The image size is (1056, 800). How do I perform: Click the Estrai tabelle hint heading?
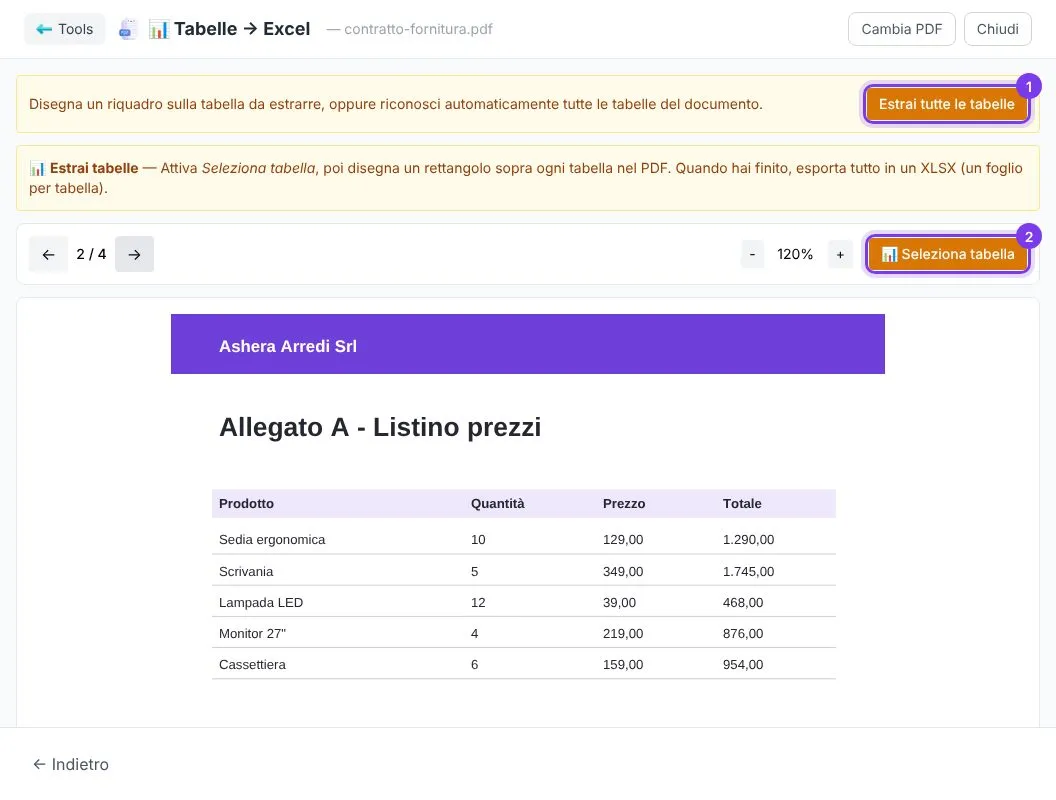click(94, 168)
